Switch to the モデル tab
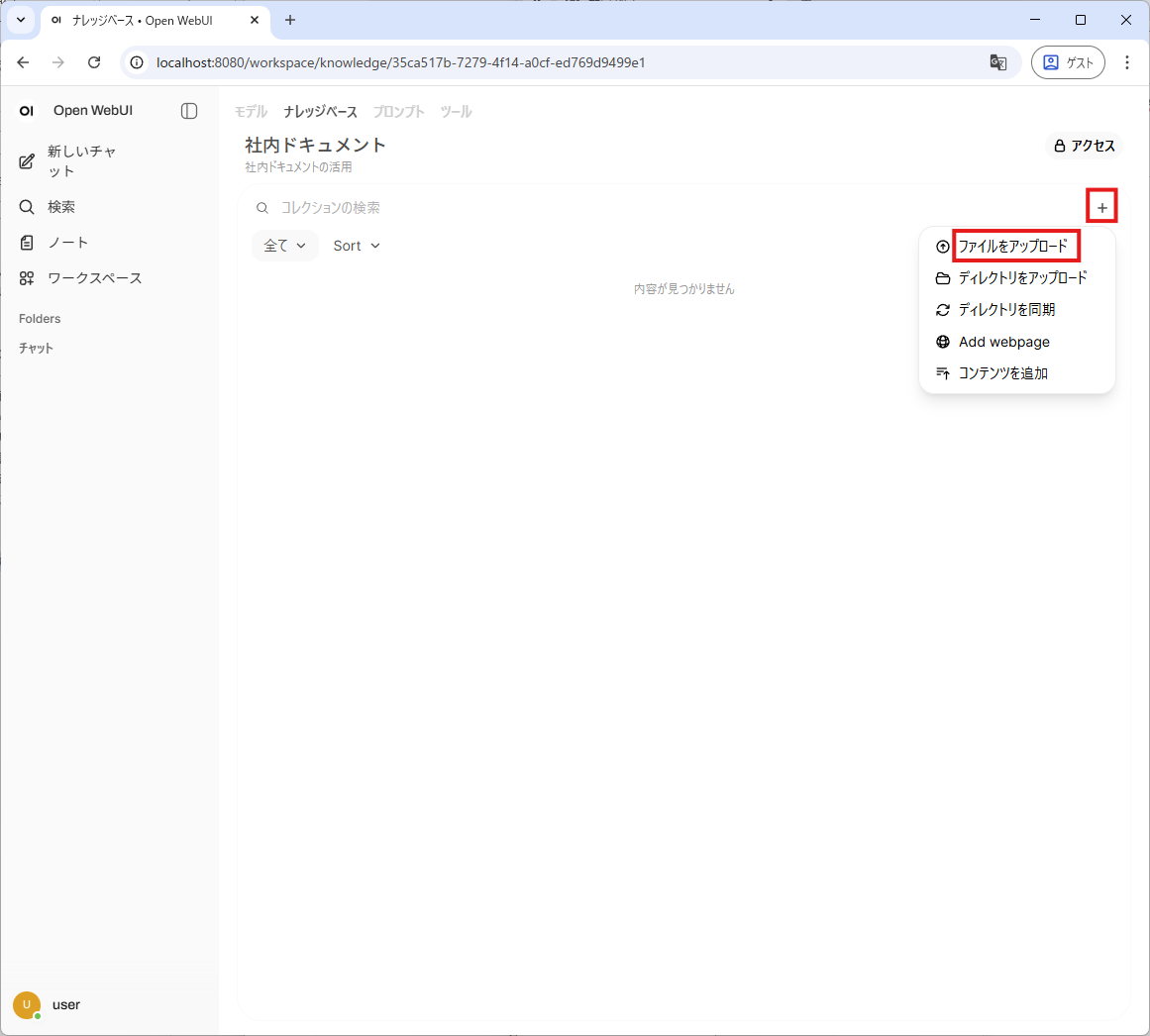Screen dimensions: 1150x1036 pyautogui.click(x=251, y=112)
